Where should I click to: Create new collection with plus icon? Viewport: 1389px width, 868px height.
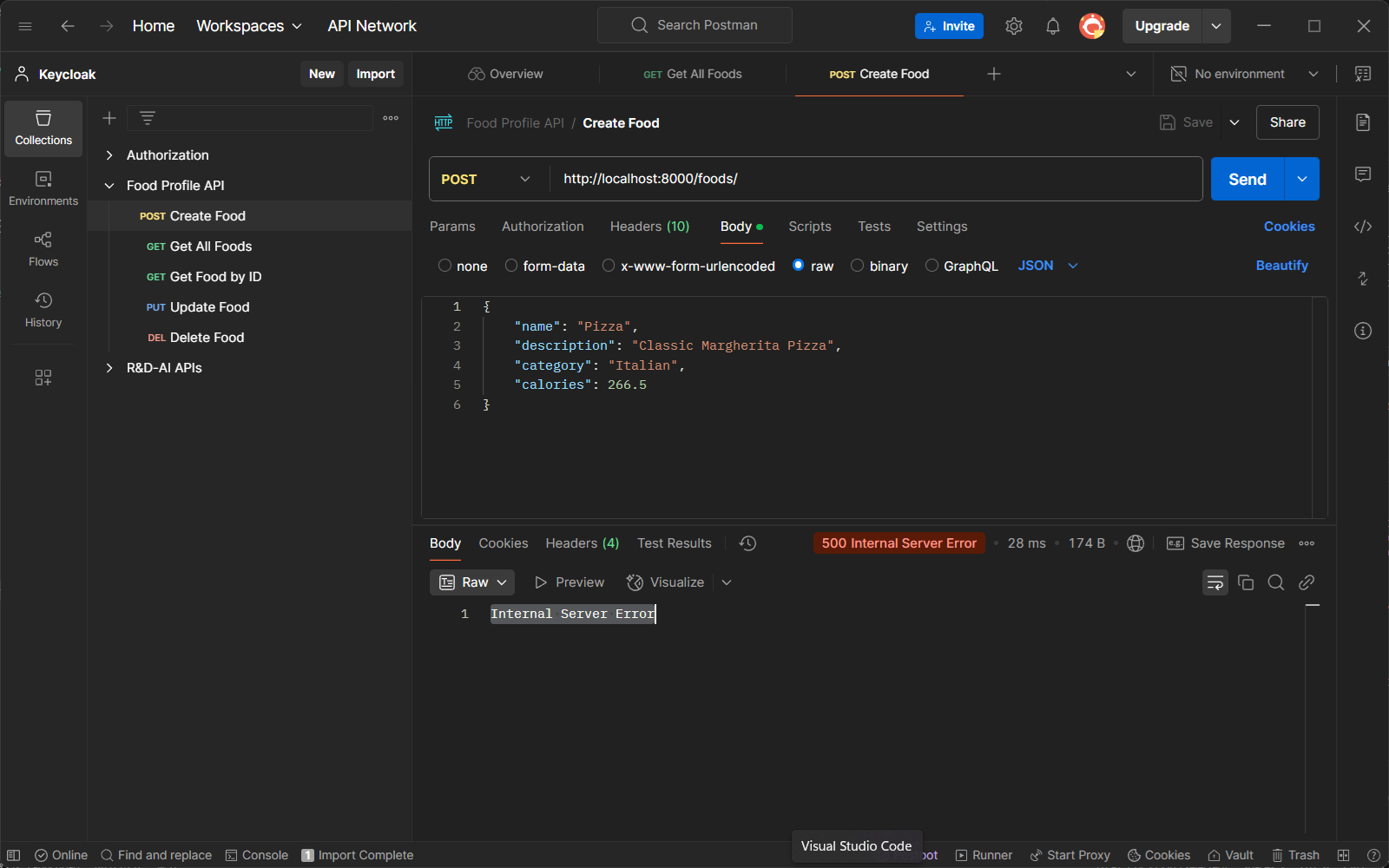109,118
